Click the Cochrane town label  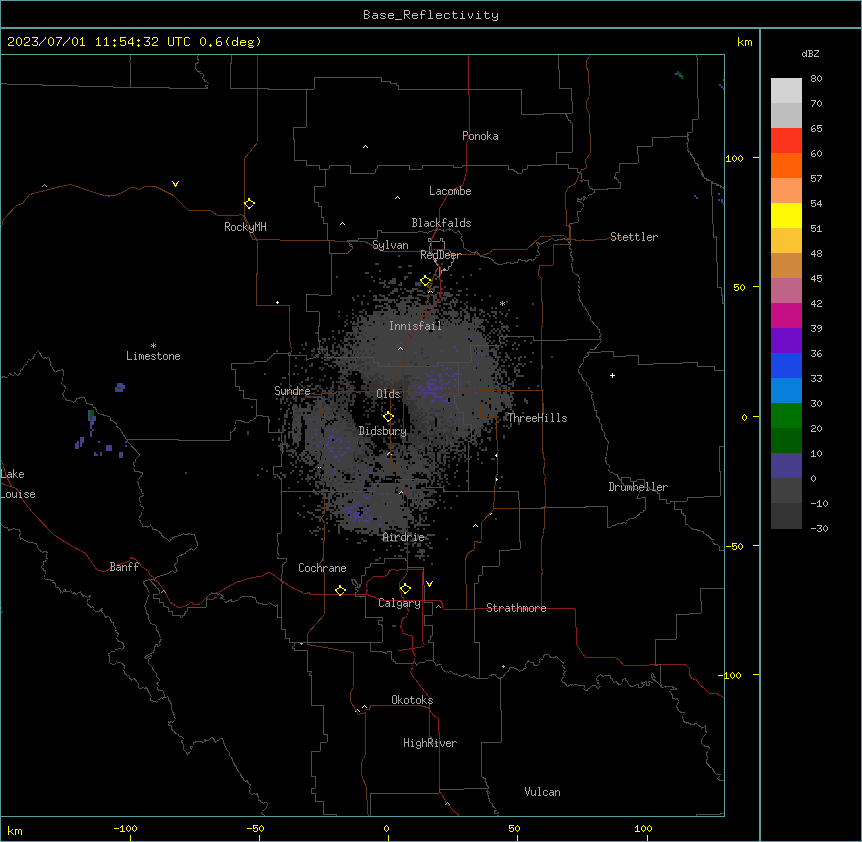coord(322,568)
